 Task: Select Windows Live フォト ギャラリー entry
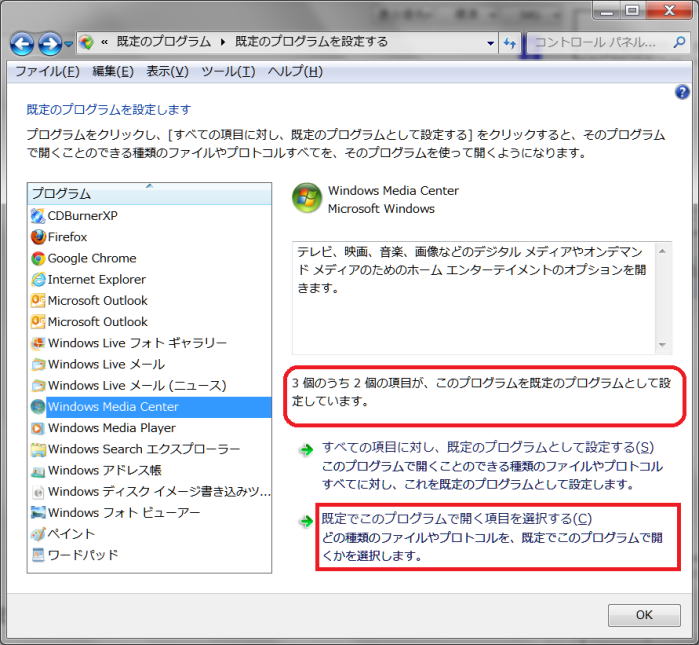[x=149, y=343]
